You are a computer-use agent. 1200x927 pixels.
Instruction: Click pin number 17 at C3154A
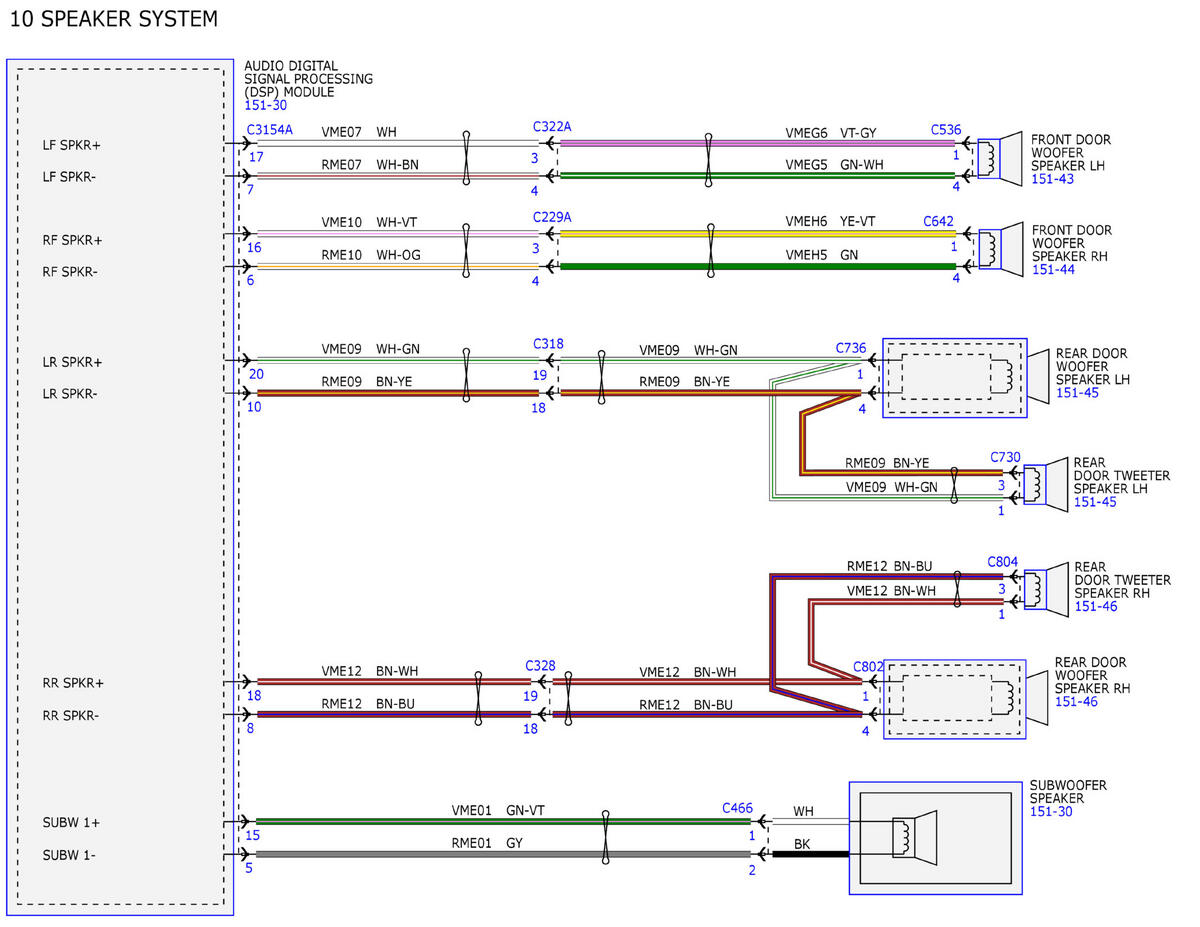click(x=256, y=157)
